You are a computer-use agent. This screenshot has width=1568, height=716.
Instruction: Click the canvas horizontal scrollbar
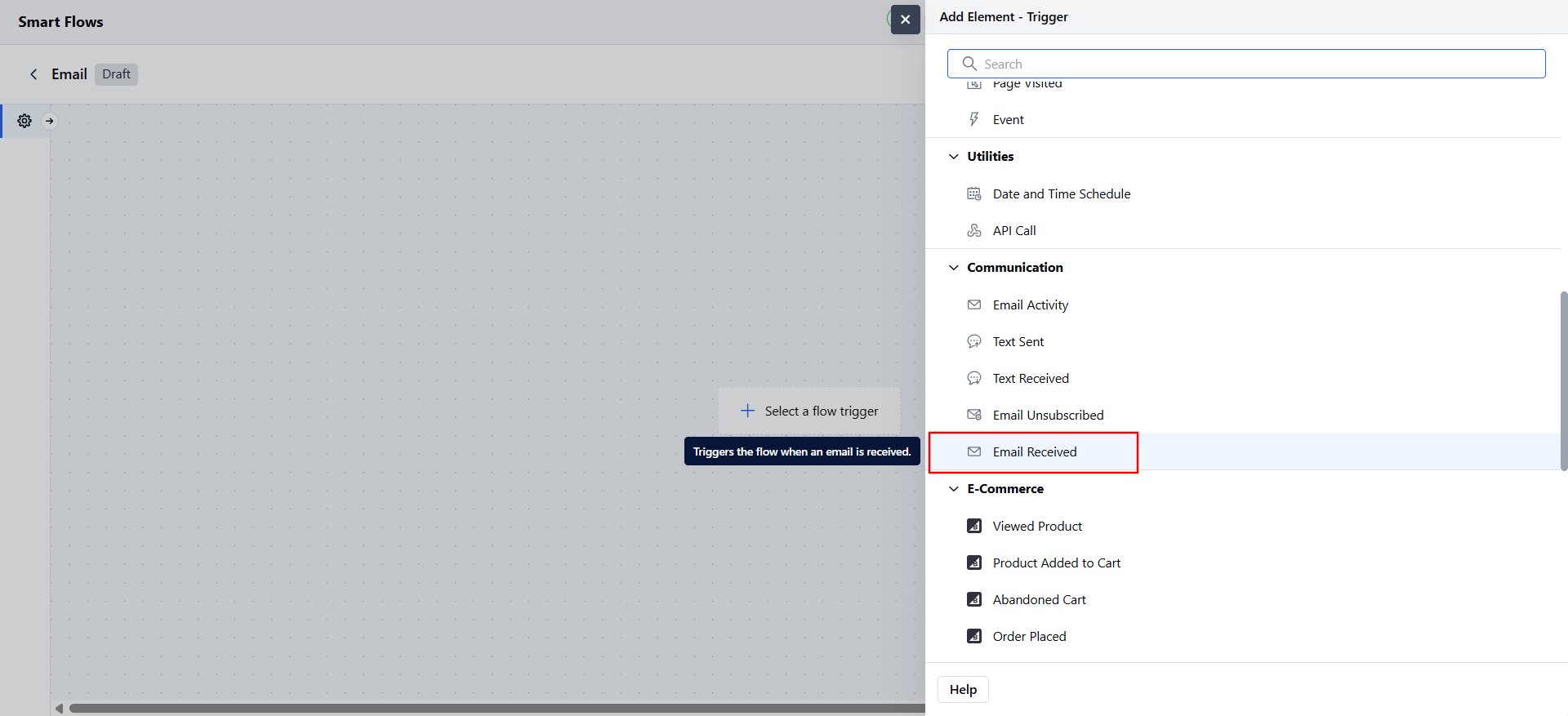click(497, 708)
